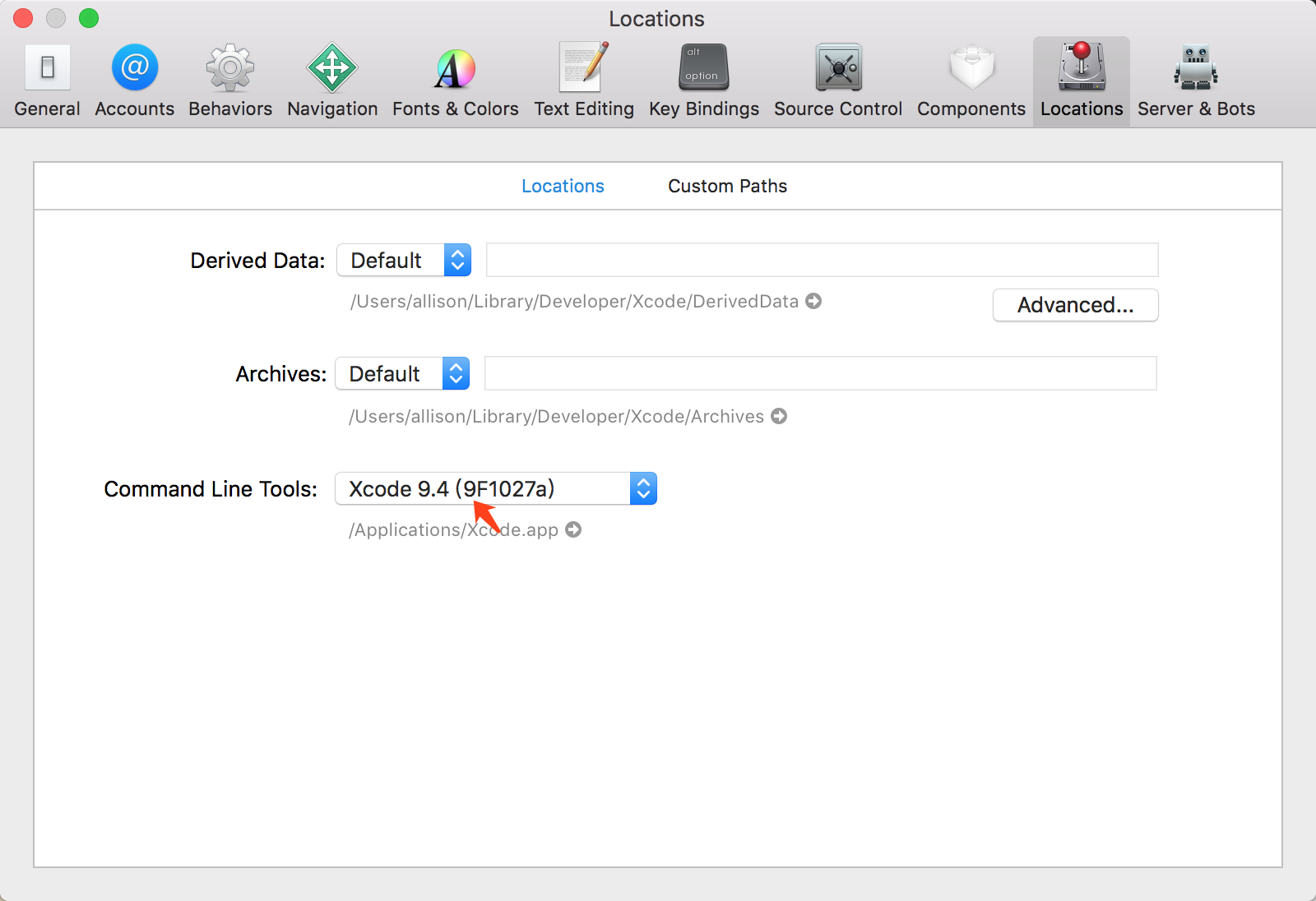
Task: Click the Advanced... button
Action: pos(1076,305)
